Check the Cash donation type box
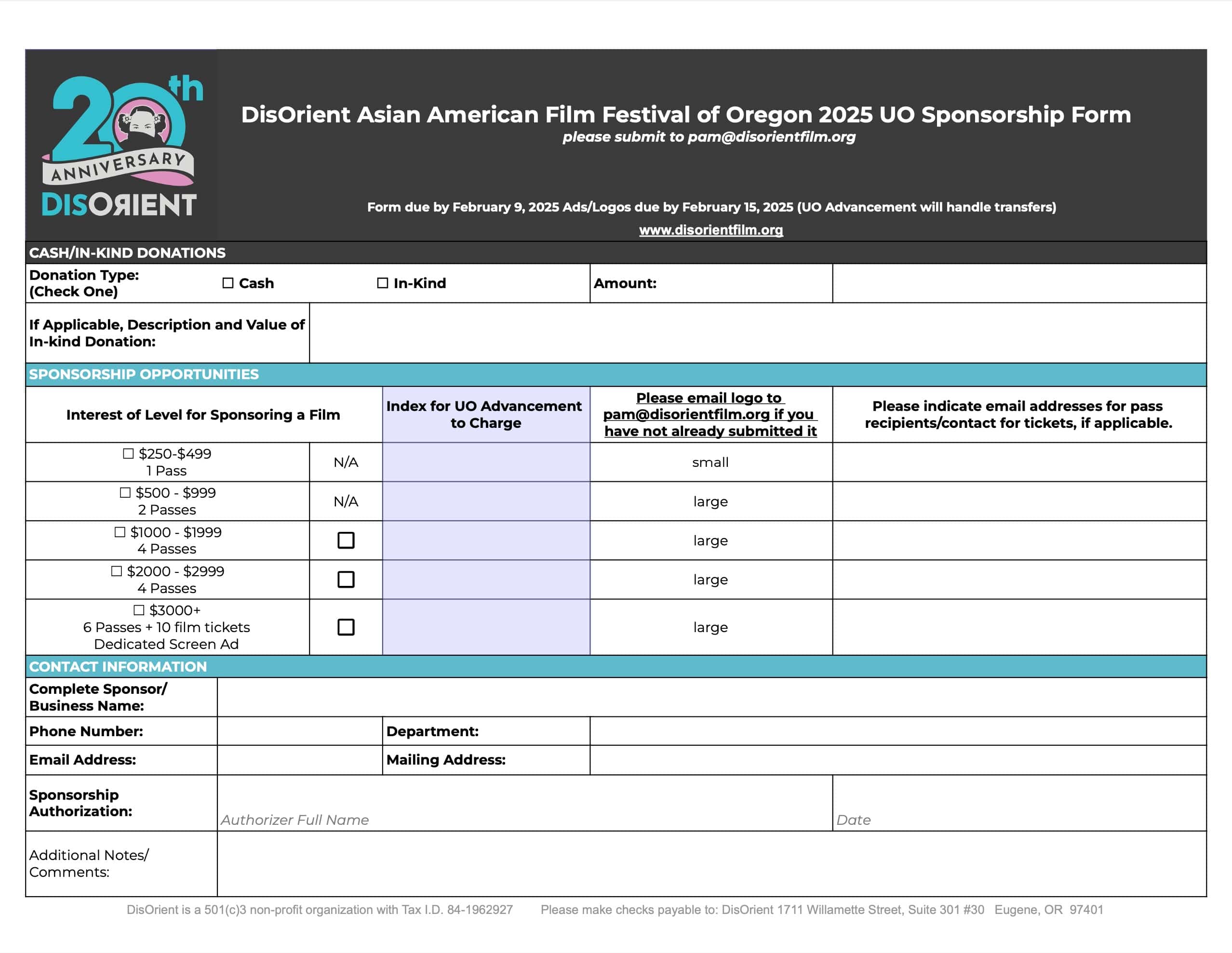This screenshot has width=1232, height=953. (x=228, y=283)
